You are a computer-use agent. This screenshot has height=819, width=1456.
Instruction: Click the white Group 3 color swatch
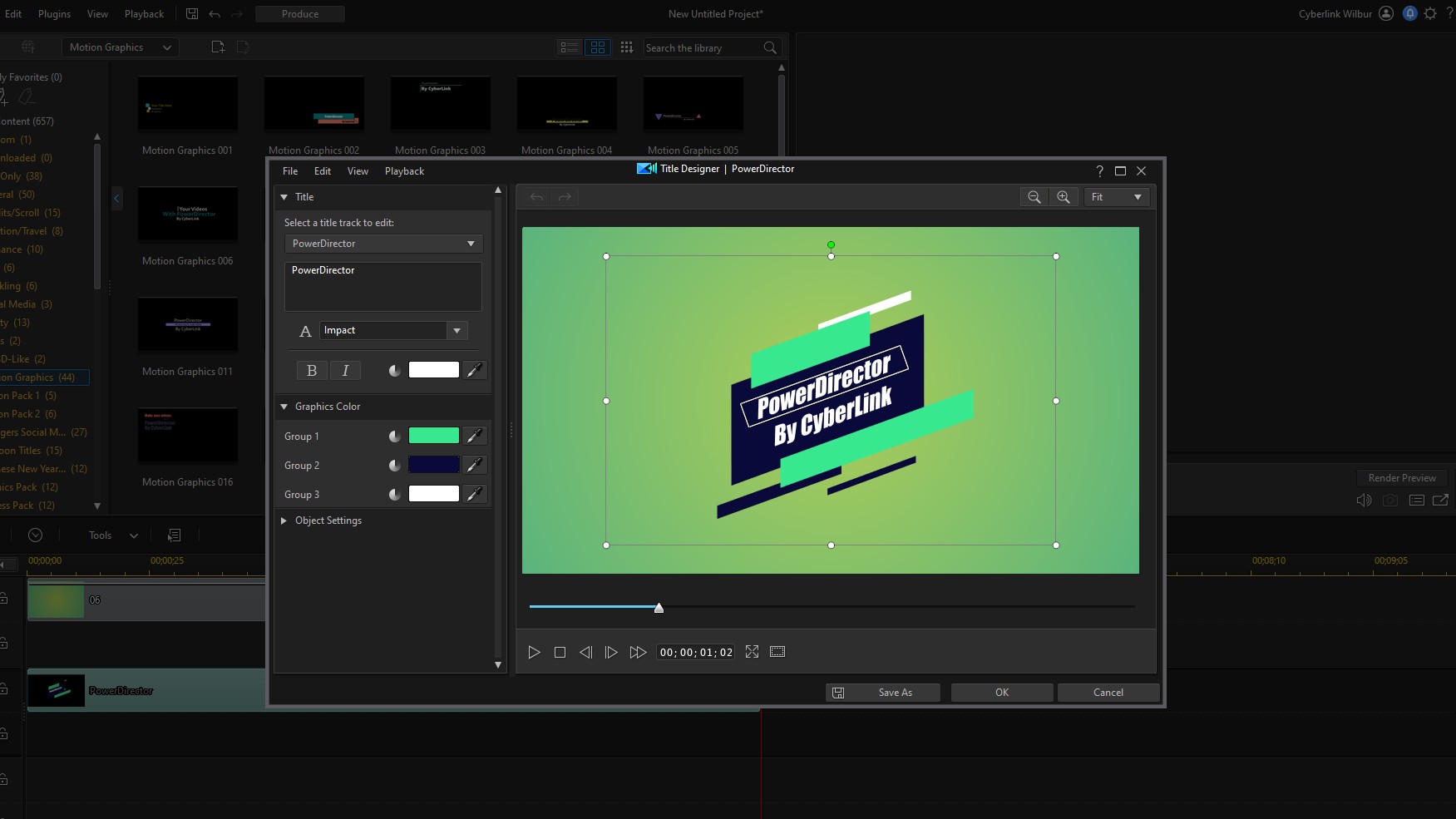(434, 494)
